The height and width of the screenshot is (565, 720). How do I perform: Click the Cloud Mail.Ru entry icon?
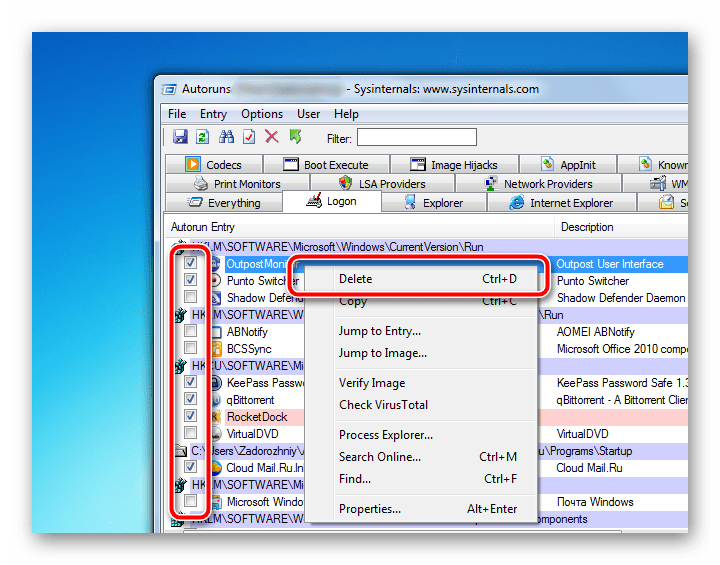tap(216, 468)
